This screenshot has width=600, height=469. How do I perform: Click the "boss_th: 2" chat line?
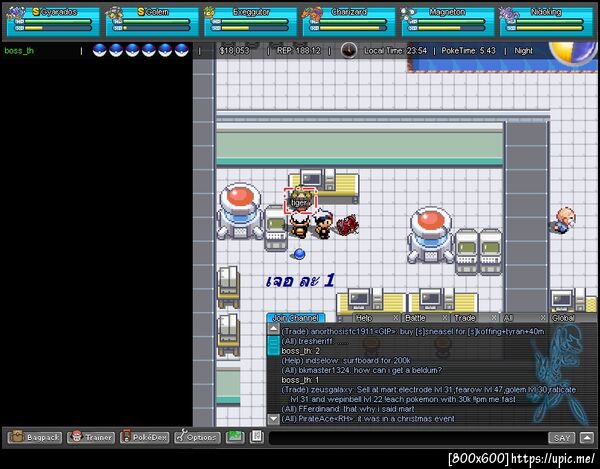(x=300, y=351)
